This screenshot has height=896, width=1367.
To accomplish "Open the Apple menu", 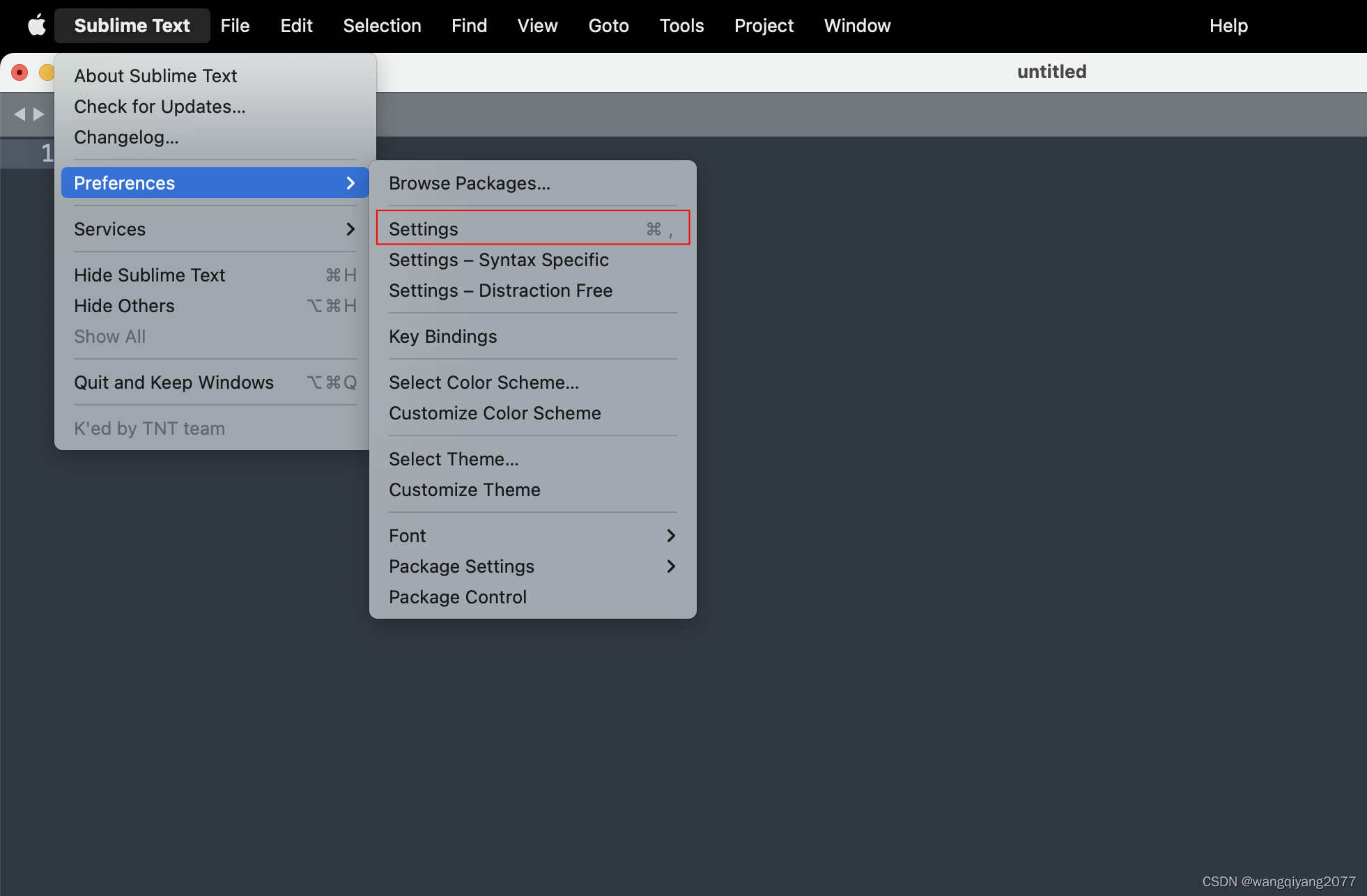I will click(x=36, y=26).
